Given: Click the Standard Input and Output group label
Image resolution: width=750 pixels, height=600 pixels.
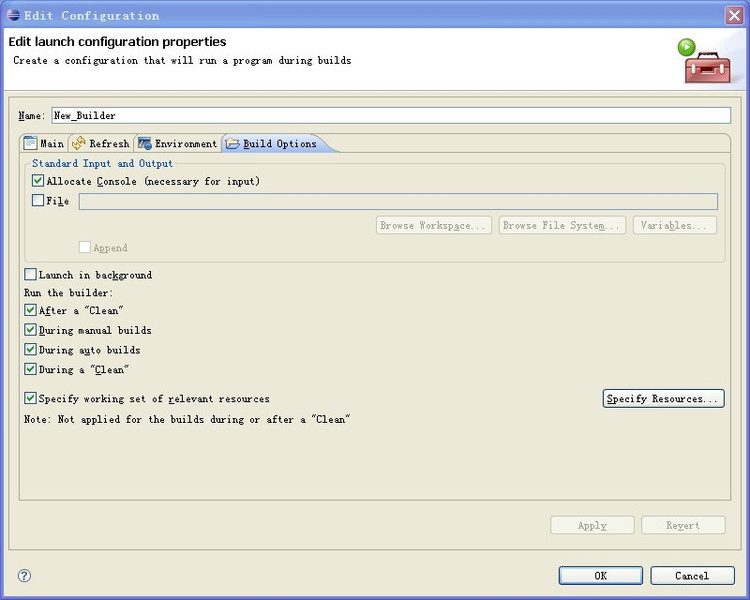Looking at the screenshot, I should coord(102,164).
